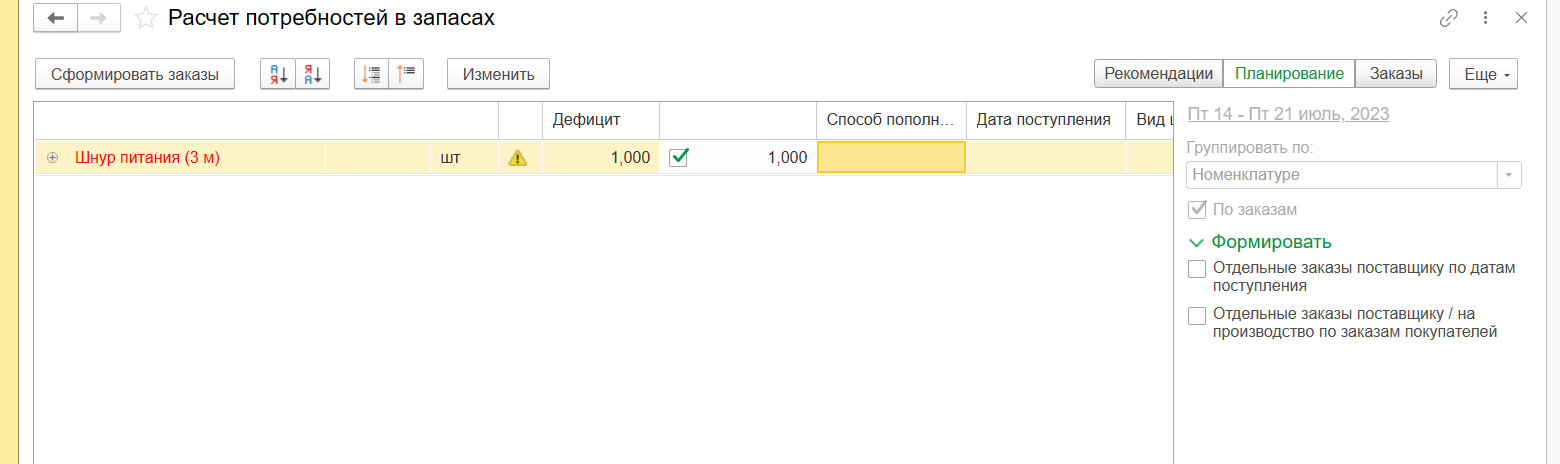Sort ascending with А-Я icon
1560x464 pixels.
pyautogui.click(x=278, y=74)
